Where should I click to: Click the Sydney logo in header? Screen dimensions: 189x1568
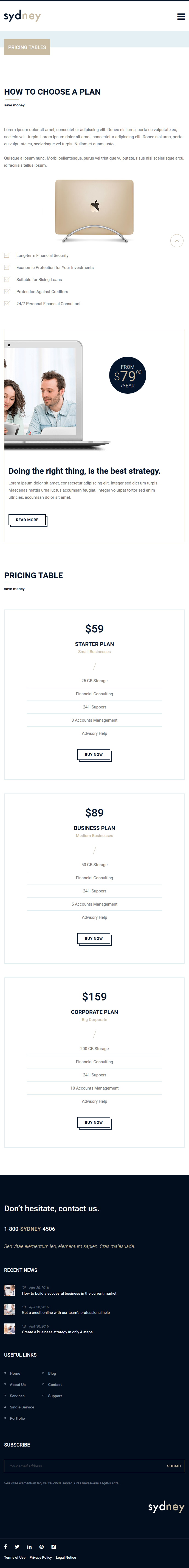coord(22,16)
